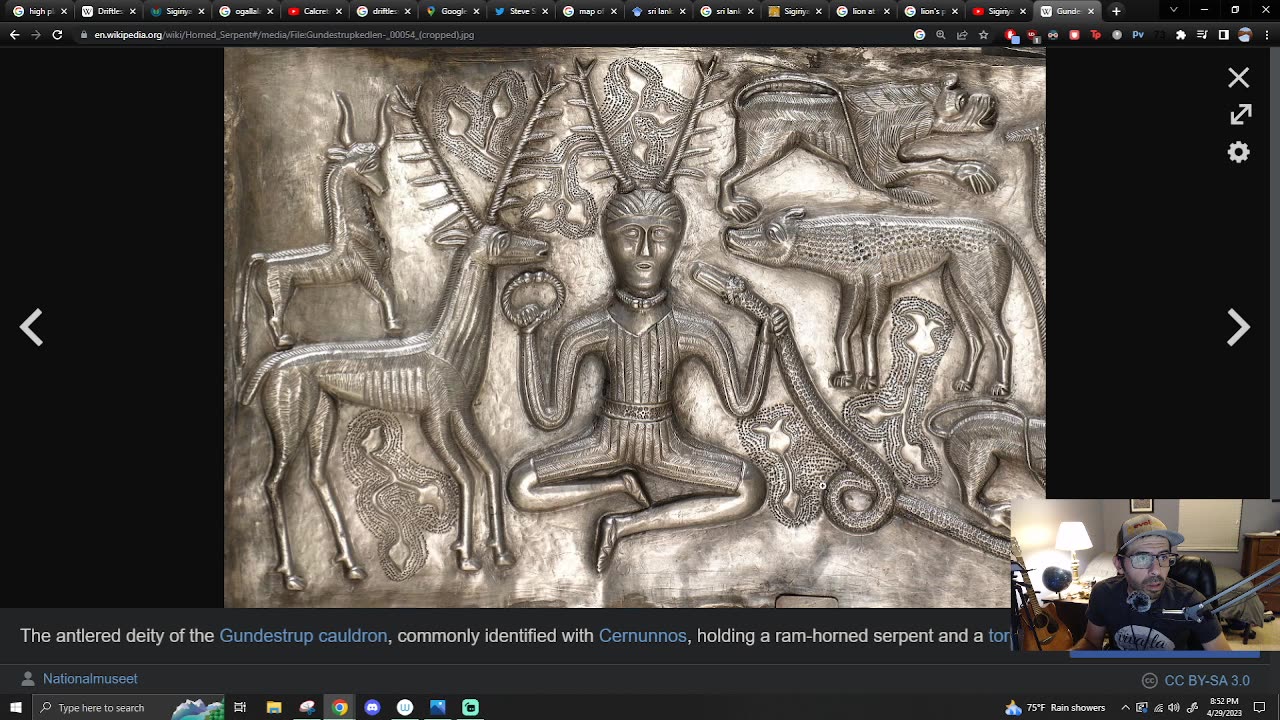Click the Google icon in address bar
1280x720 pixels.
pyautogui.click(x=919, y=35)
